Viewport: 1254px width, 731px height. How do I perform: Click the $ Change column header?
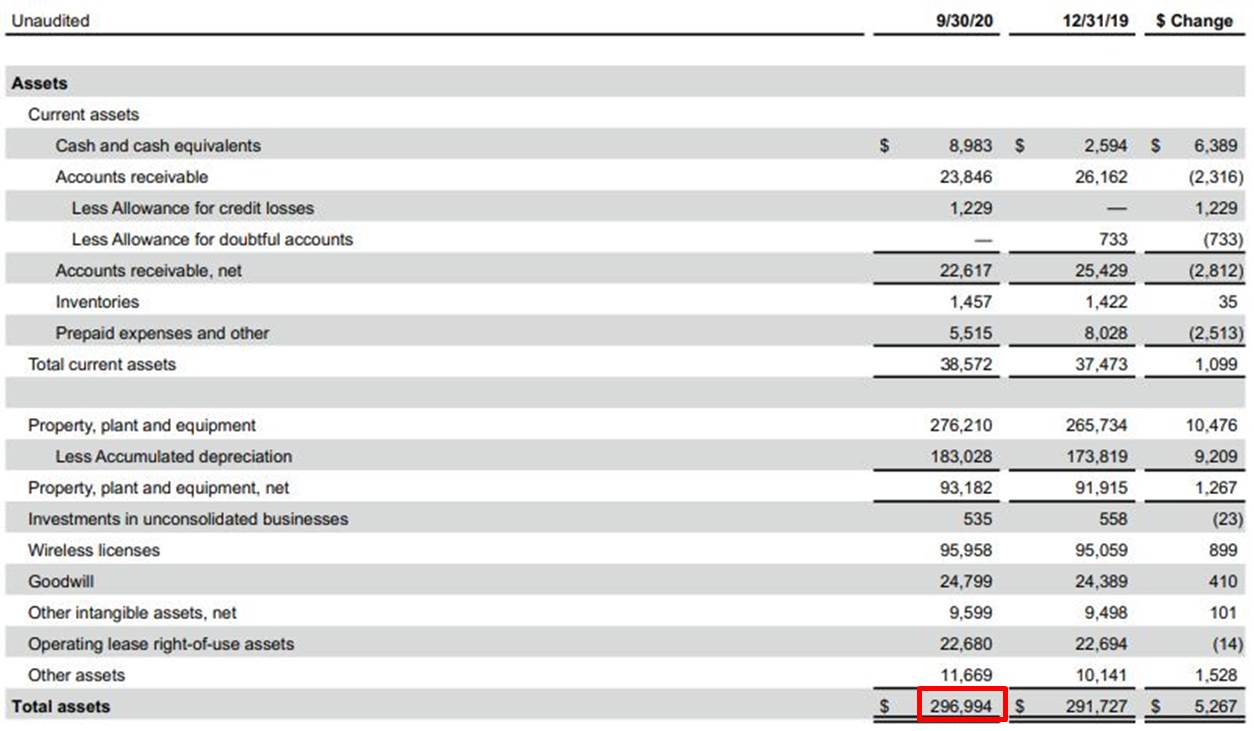click(1194, 20)
